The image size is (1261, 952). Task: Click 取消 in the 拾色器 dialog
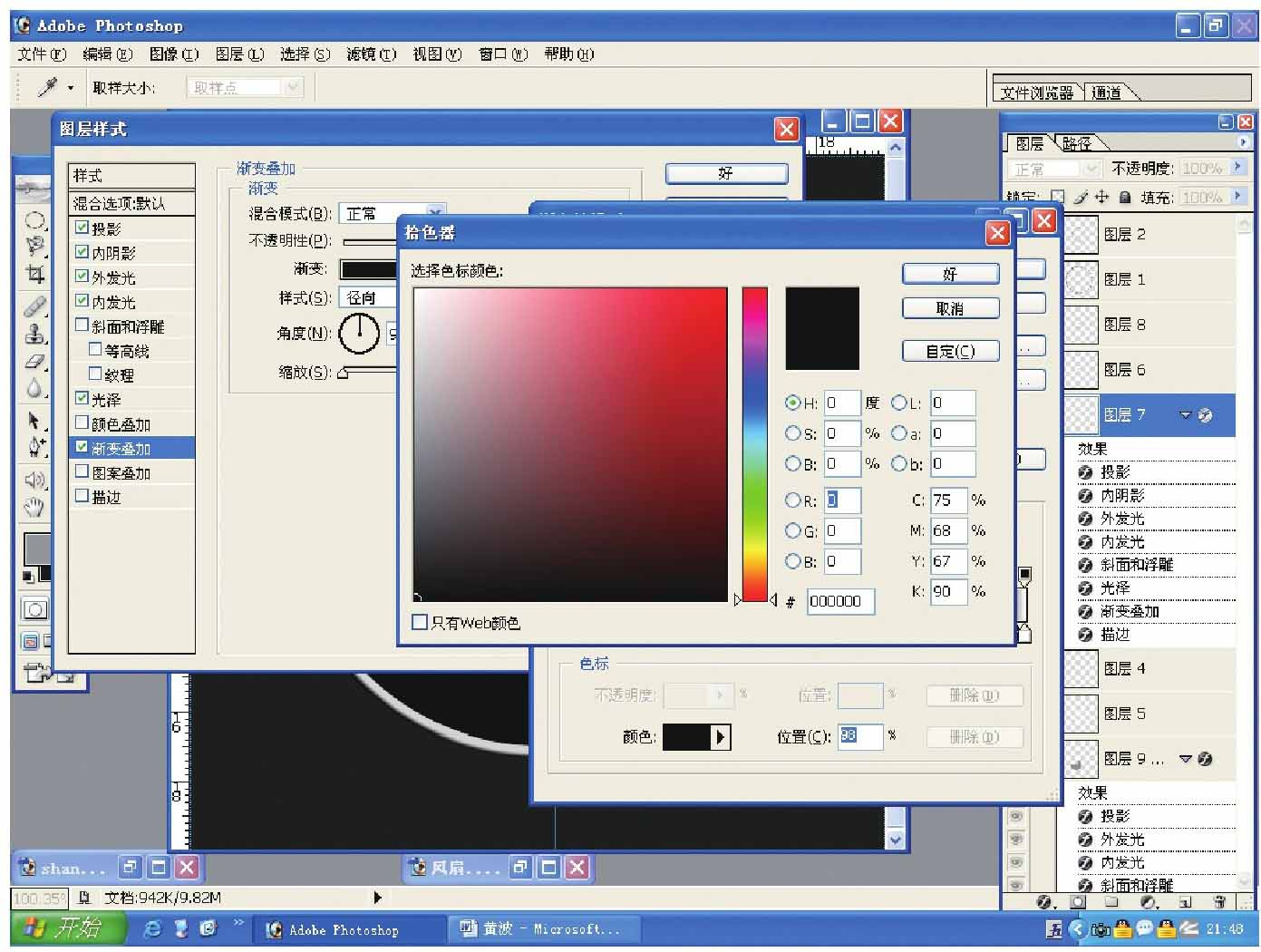(951, 308)
